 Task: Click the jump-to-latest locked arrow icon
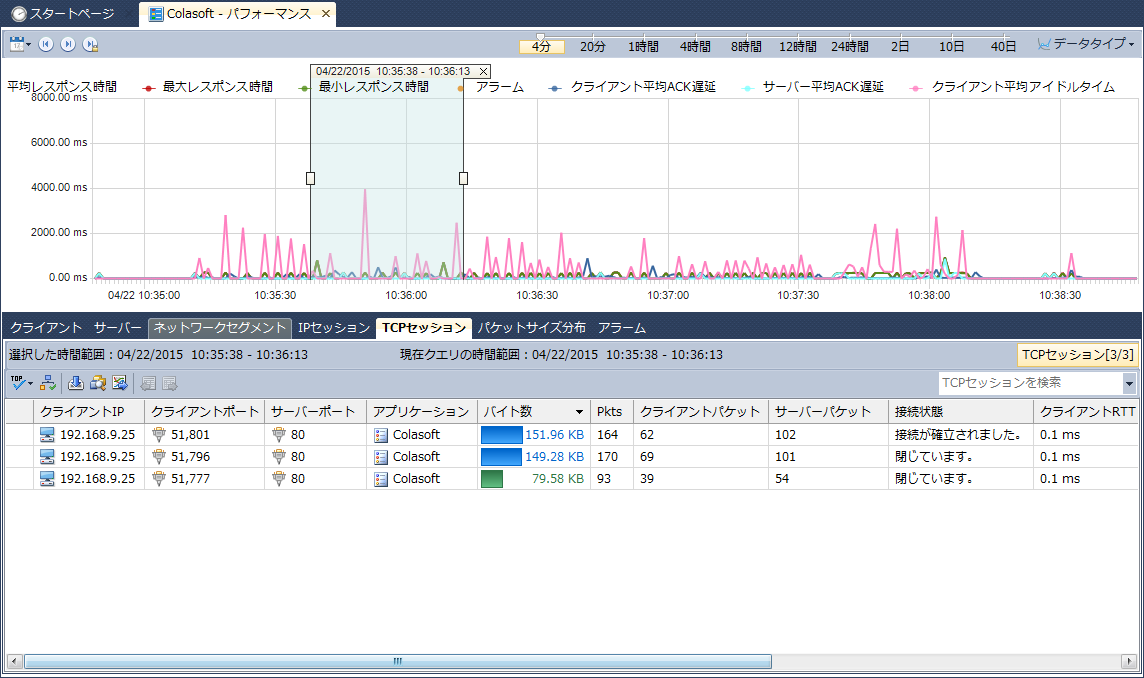(90, 44)
